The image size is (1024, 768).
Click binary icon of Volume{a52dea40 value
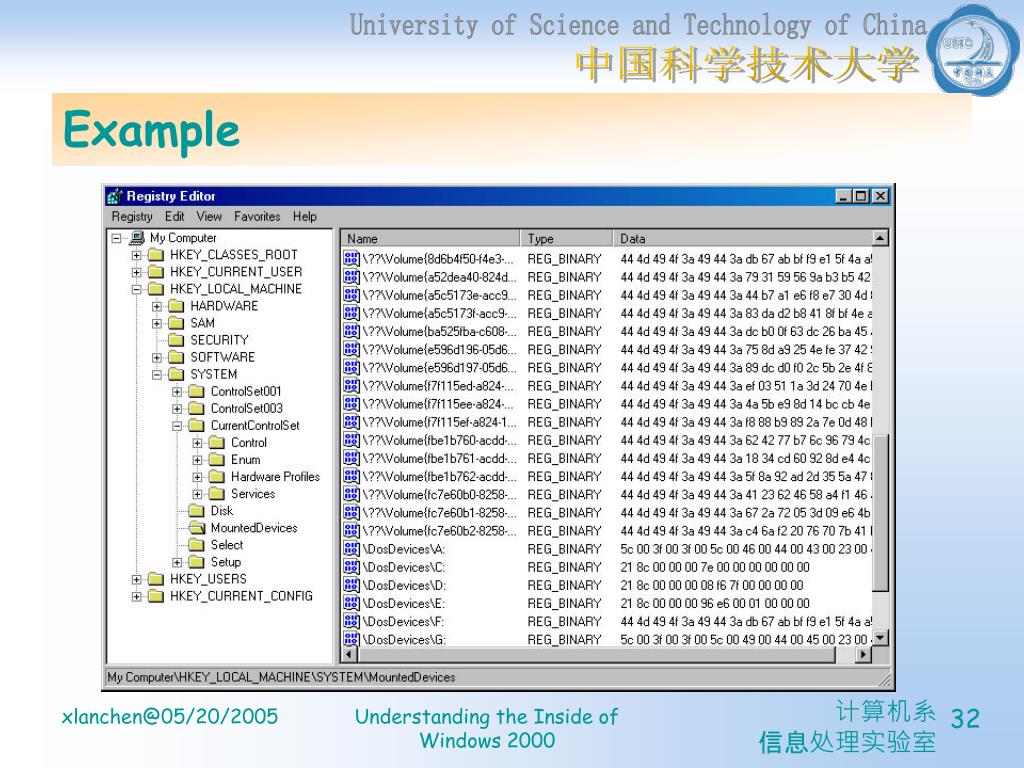point(351,277)
